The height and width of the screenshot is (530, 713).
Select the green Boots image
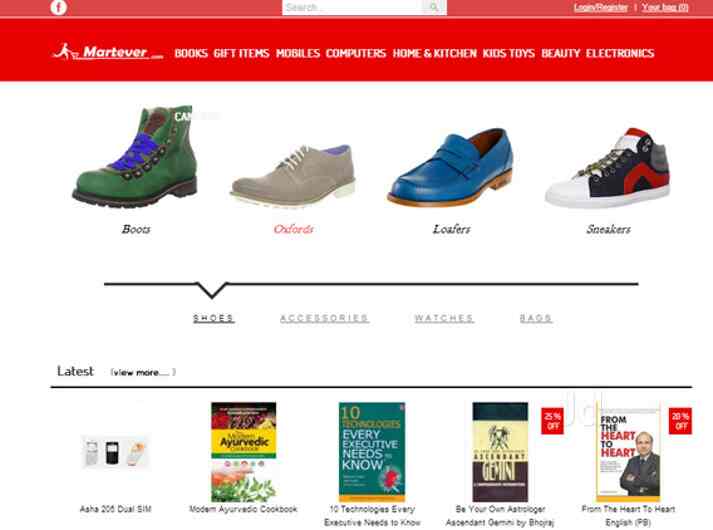(x=136, y=156)
